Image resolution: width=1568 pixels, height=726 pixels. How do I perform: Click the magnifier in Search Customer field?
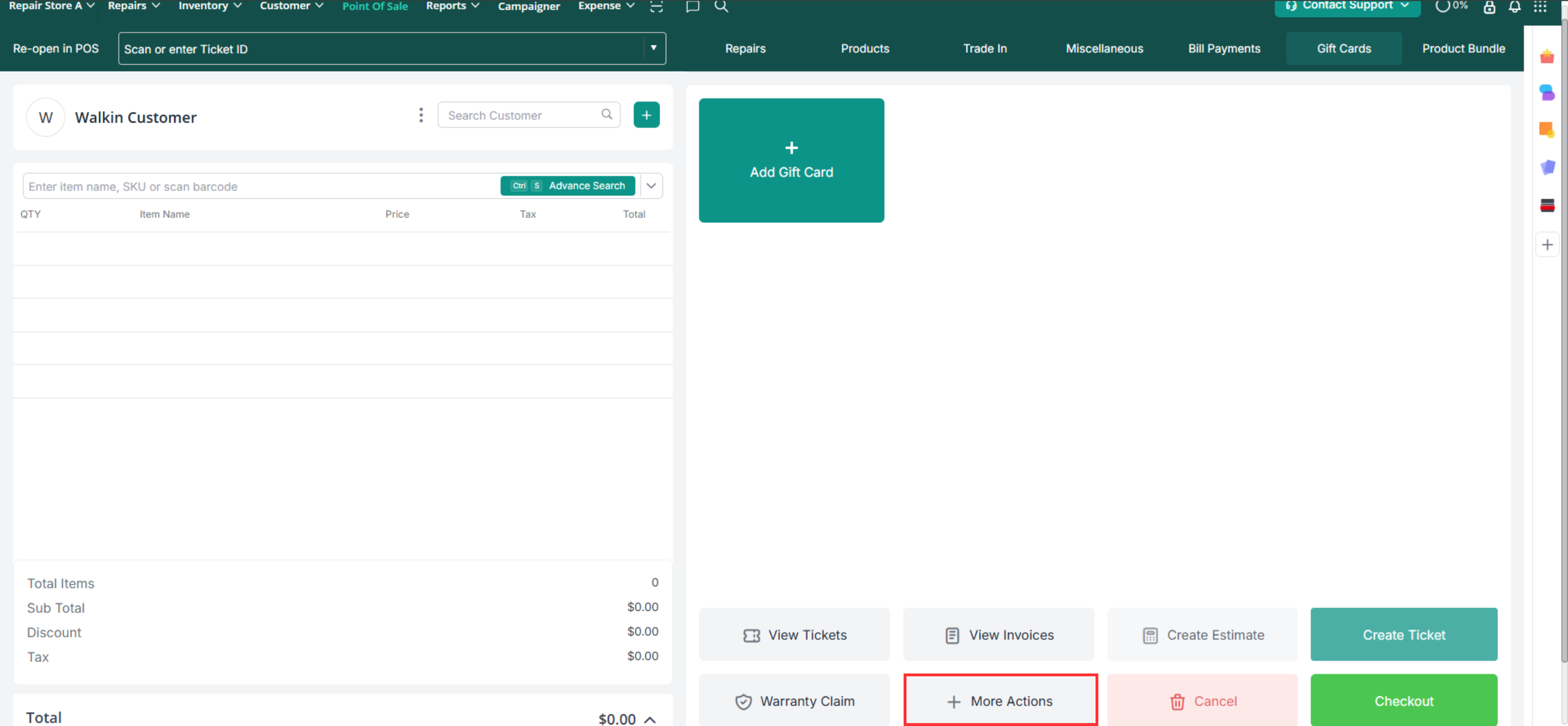(x=606, y=114)
